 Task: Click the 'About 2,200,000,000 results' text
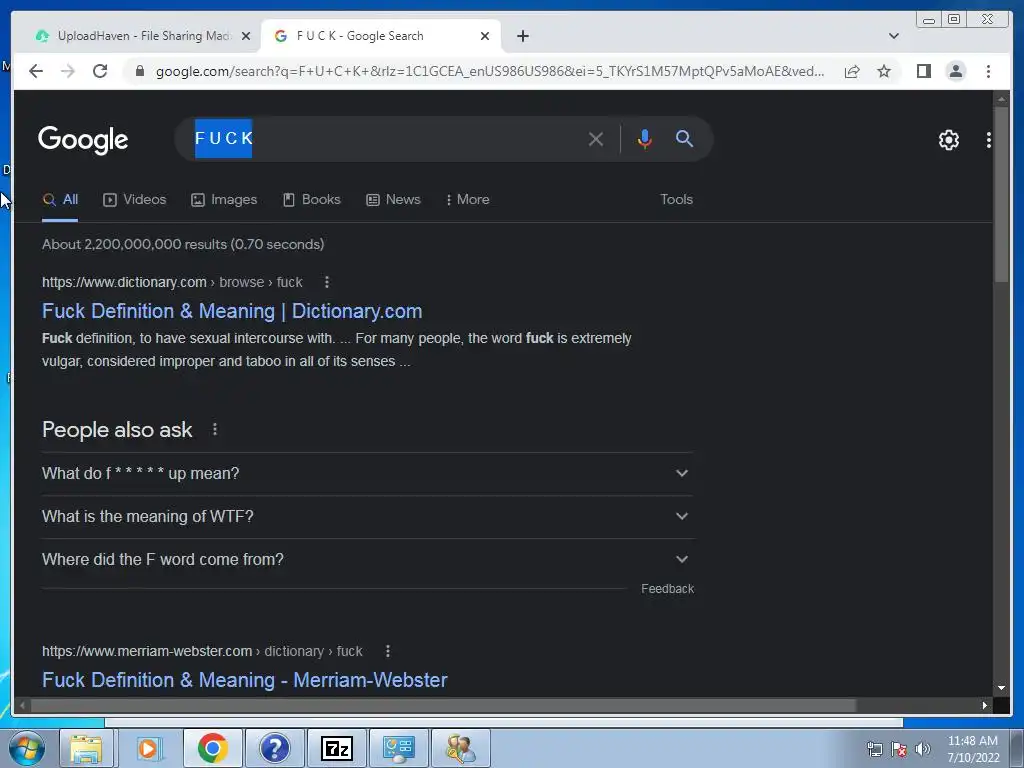pos(183,244)
